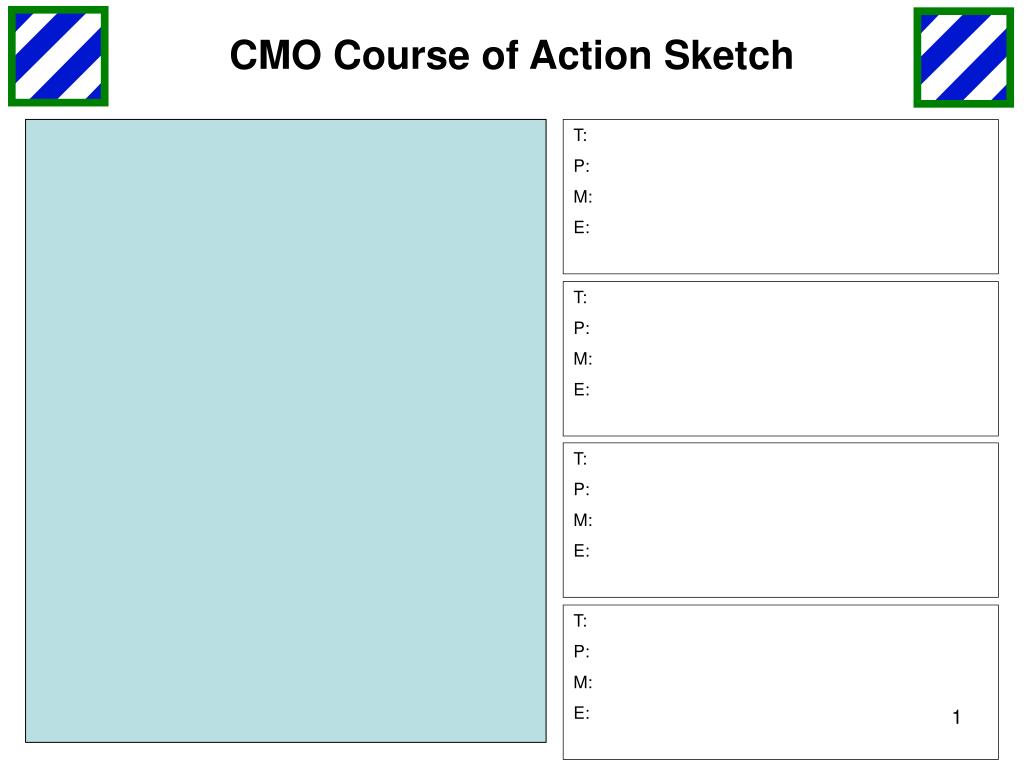This screenshot has width=1024, height=768.
Task: Click the M: line in second box
Action: point(583,359)
